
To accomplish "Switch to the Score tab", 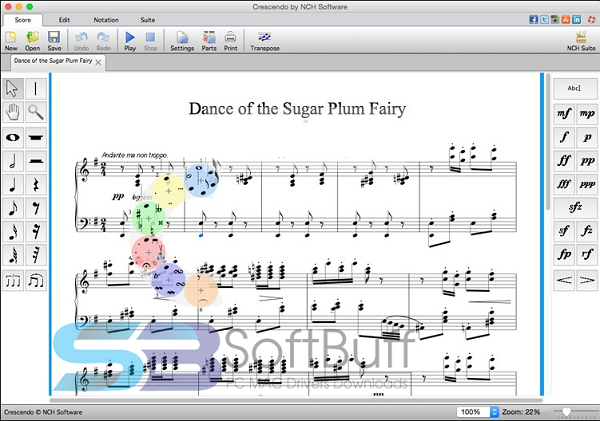I will click(x=23, y=20).
